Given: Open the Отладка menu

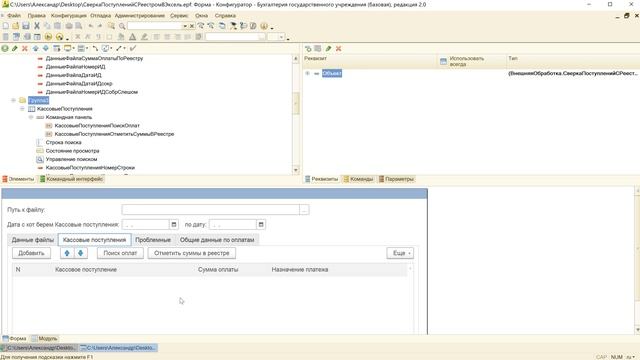Looking at the screenshot, I should coord(100,16).
